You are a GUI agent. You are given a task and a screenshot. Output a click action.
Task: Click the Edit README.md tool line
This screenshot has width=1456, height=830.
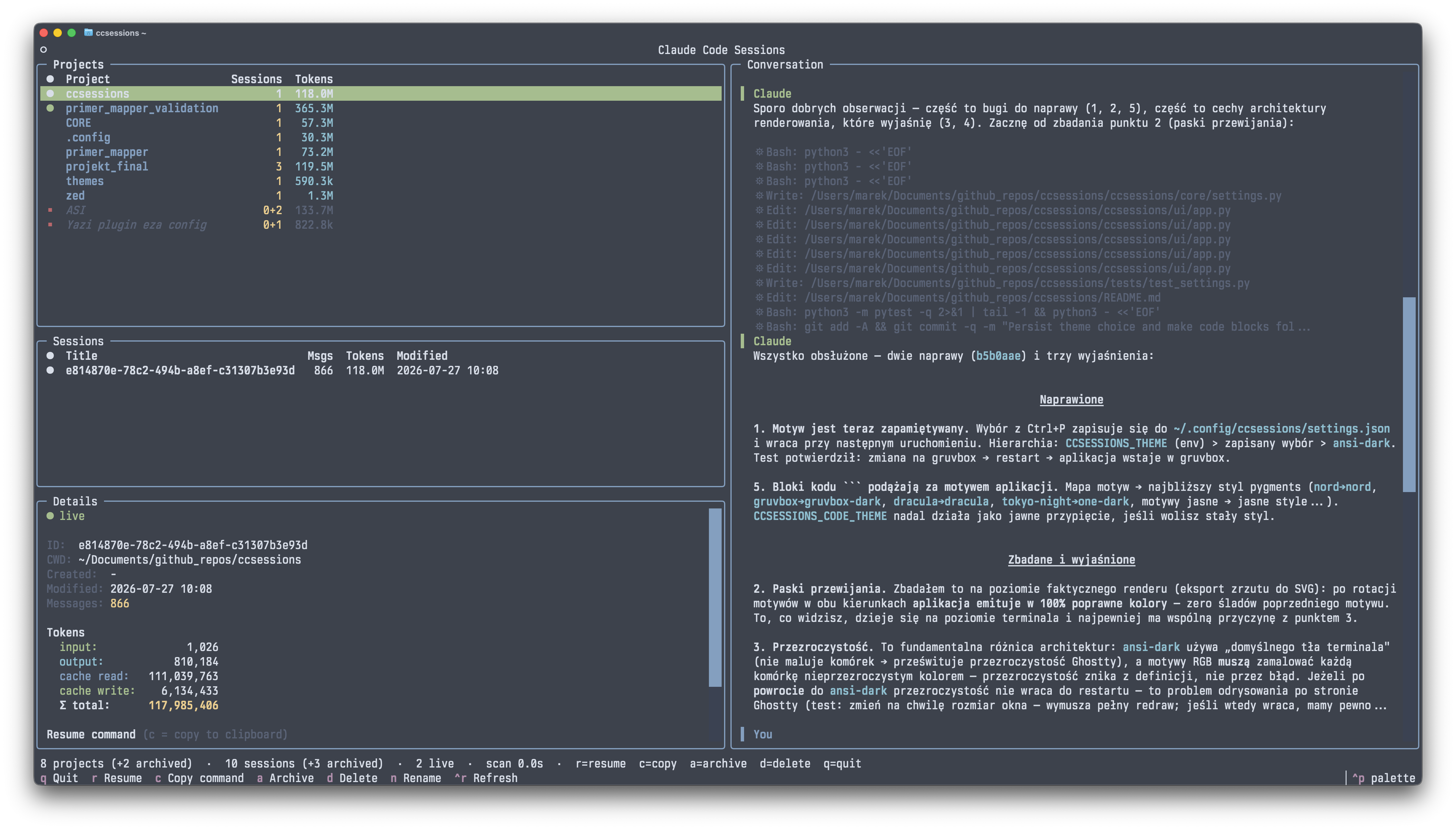click(958, 298)
